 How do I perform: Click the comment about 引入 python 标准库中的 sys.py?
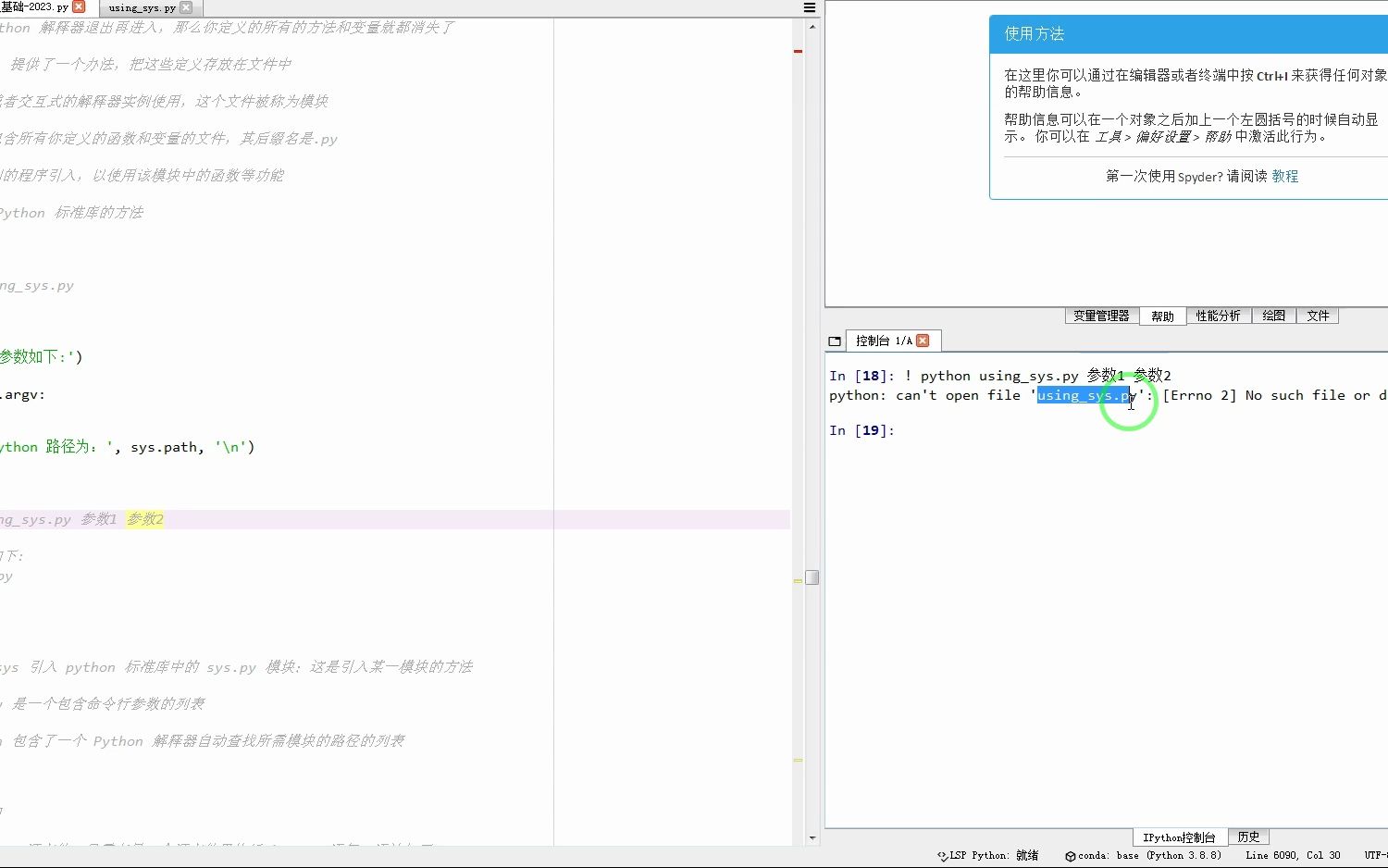(237, 666)
